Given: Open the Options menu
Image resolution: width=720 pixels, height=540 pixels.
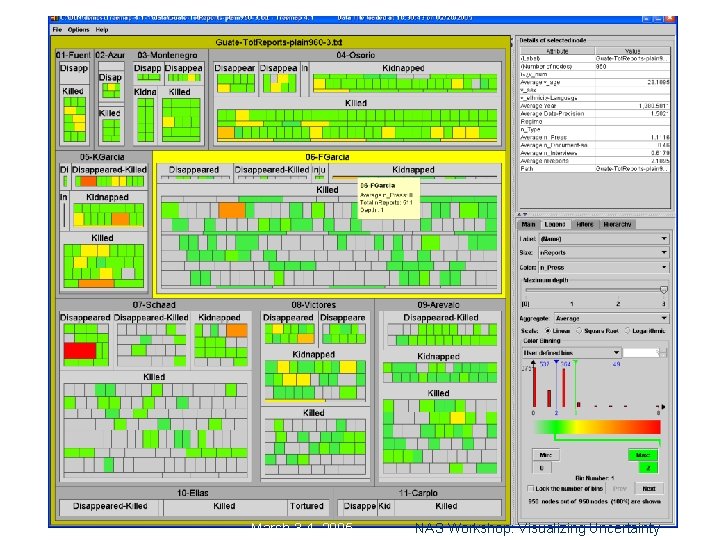Looking at the screenshot, I should [79, 30].
